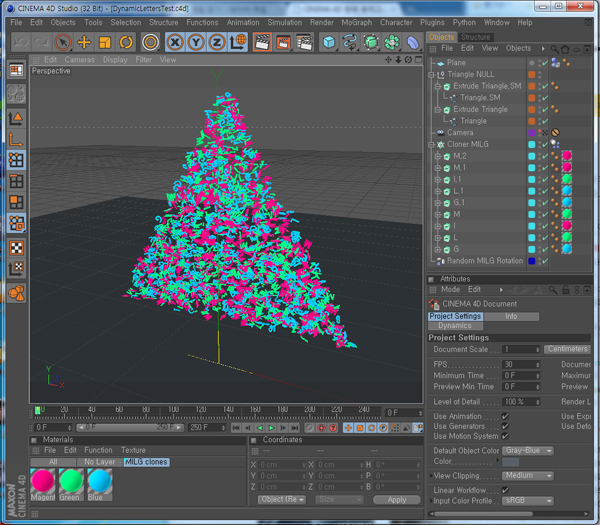
Task: Show All materials filter
Action: pos(53,462)
